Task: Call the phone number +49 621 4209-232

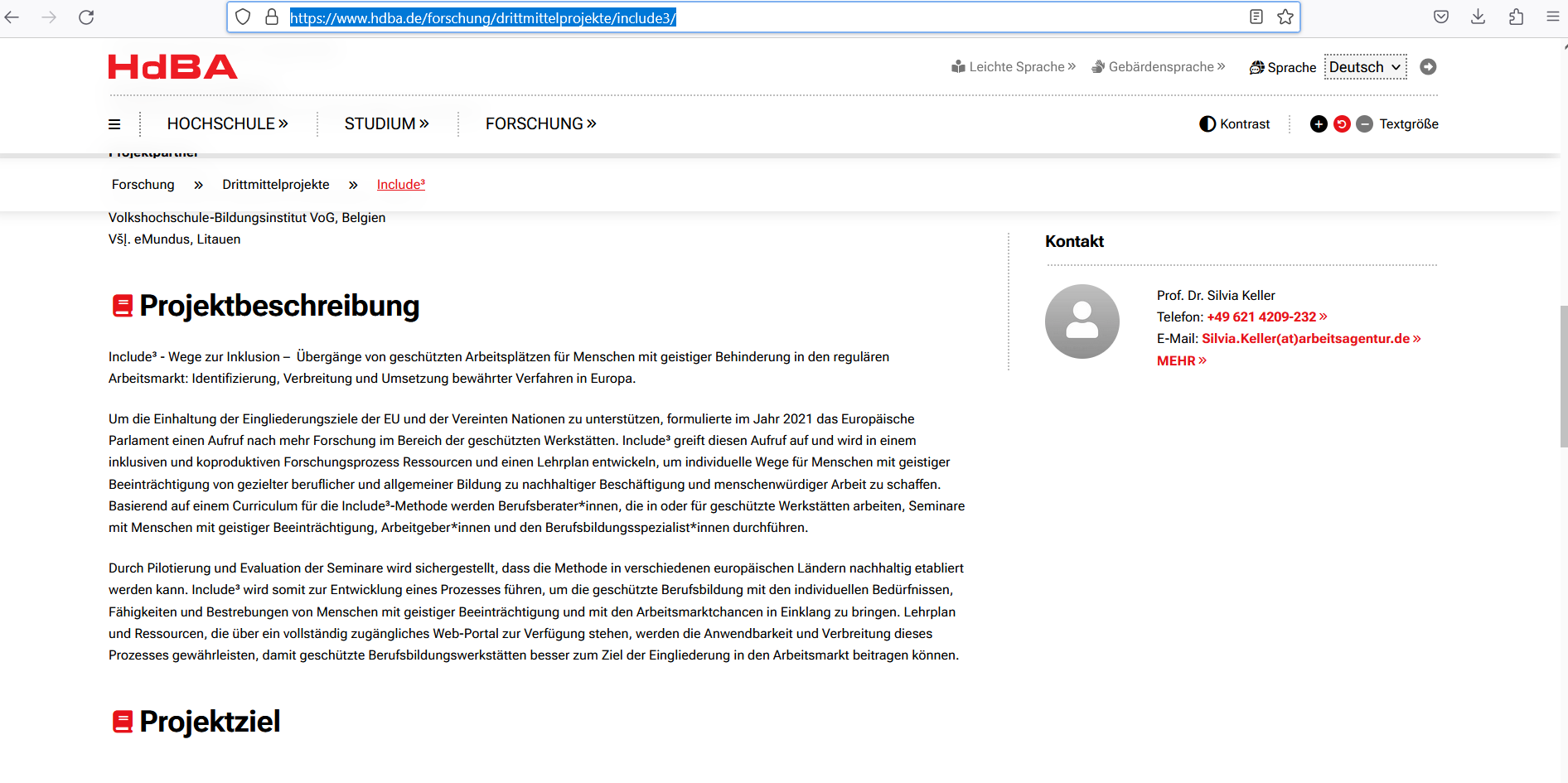Action: [1266, 317]
